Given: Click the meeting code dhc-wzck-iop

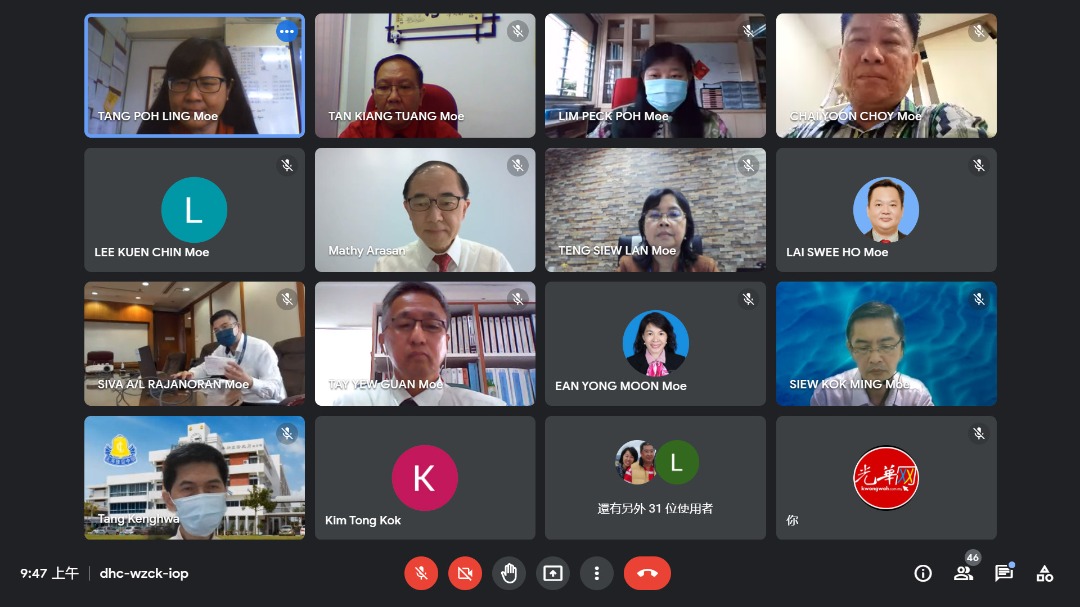Looking at the screenshot, I should click(144, 573).
